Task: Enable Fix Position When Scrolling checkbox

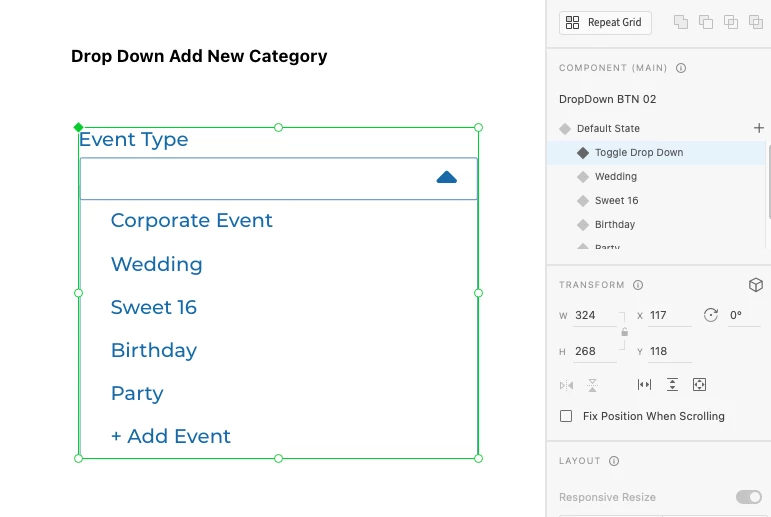Action: coord(566,416)
